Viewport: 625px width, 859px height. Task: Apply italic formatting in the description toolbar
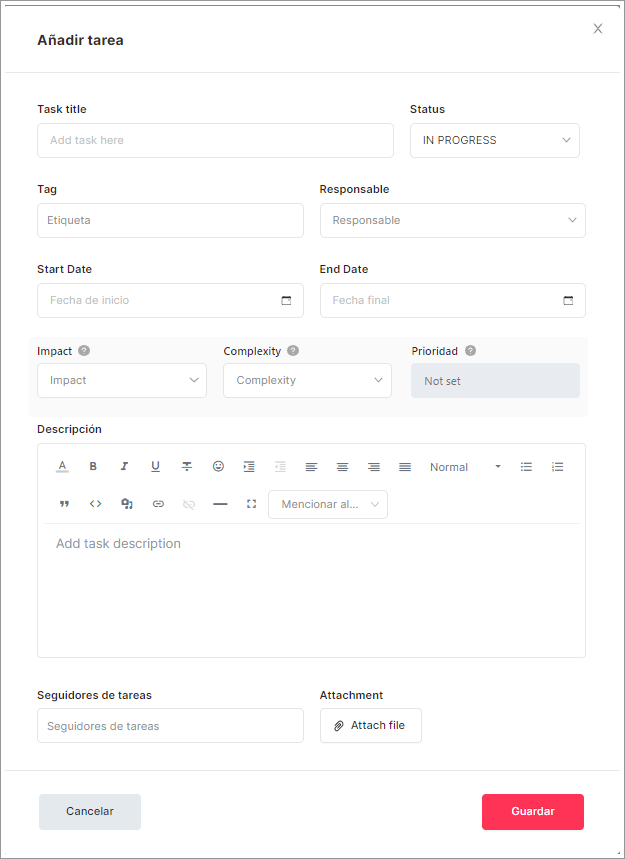coord(124,466)
